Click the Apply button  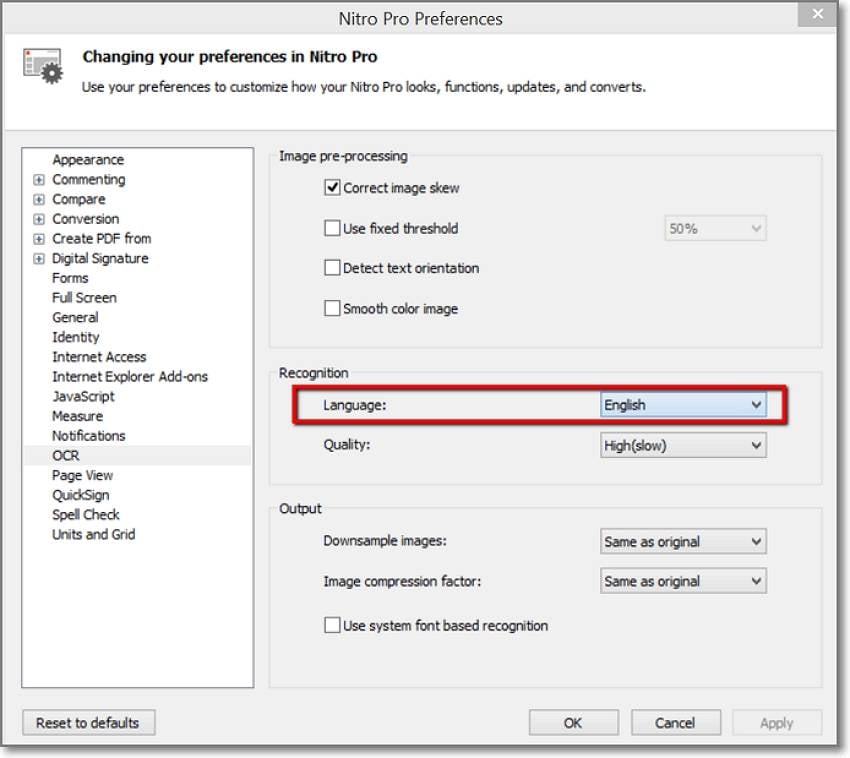tap(777, 723)
